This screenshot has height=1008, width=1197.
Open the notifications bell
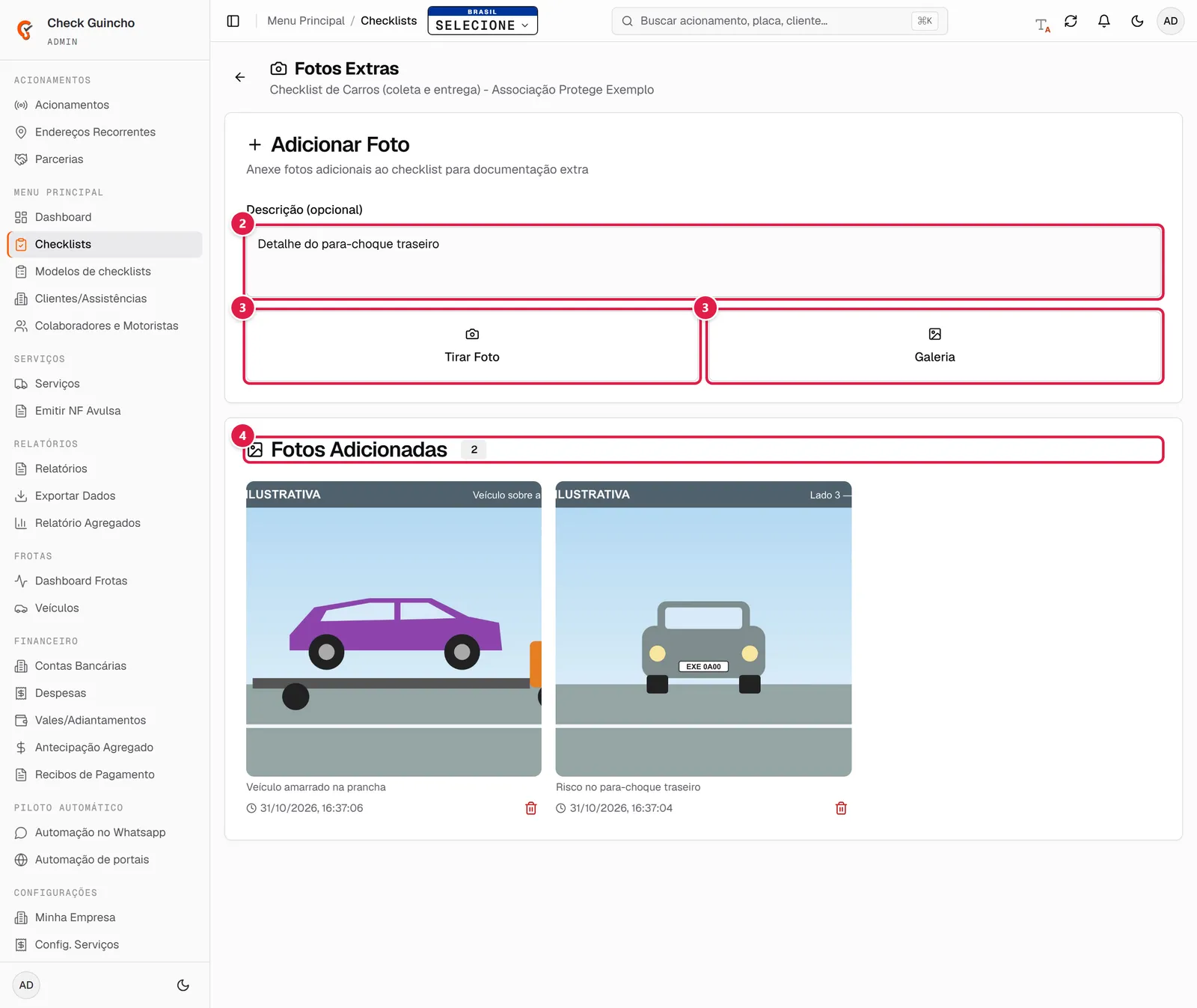1104,21
